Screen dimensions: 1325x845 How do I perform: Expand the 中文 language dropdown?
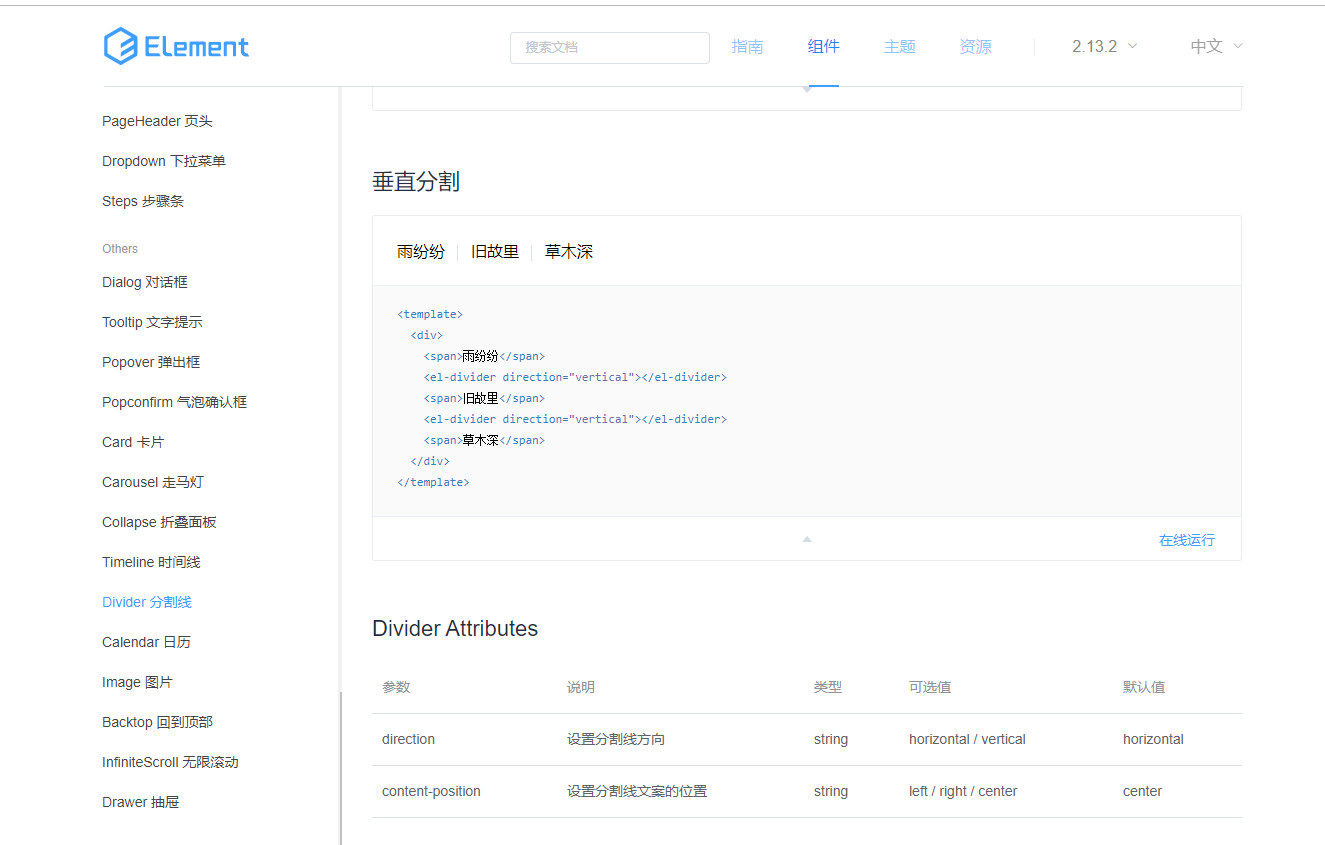(1216, 46)
